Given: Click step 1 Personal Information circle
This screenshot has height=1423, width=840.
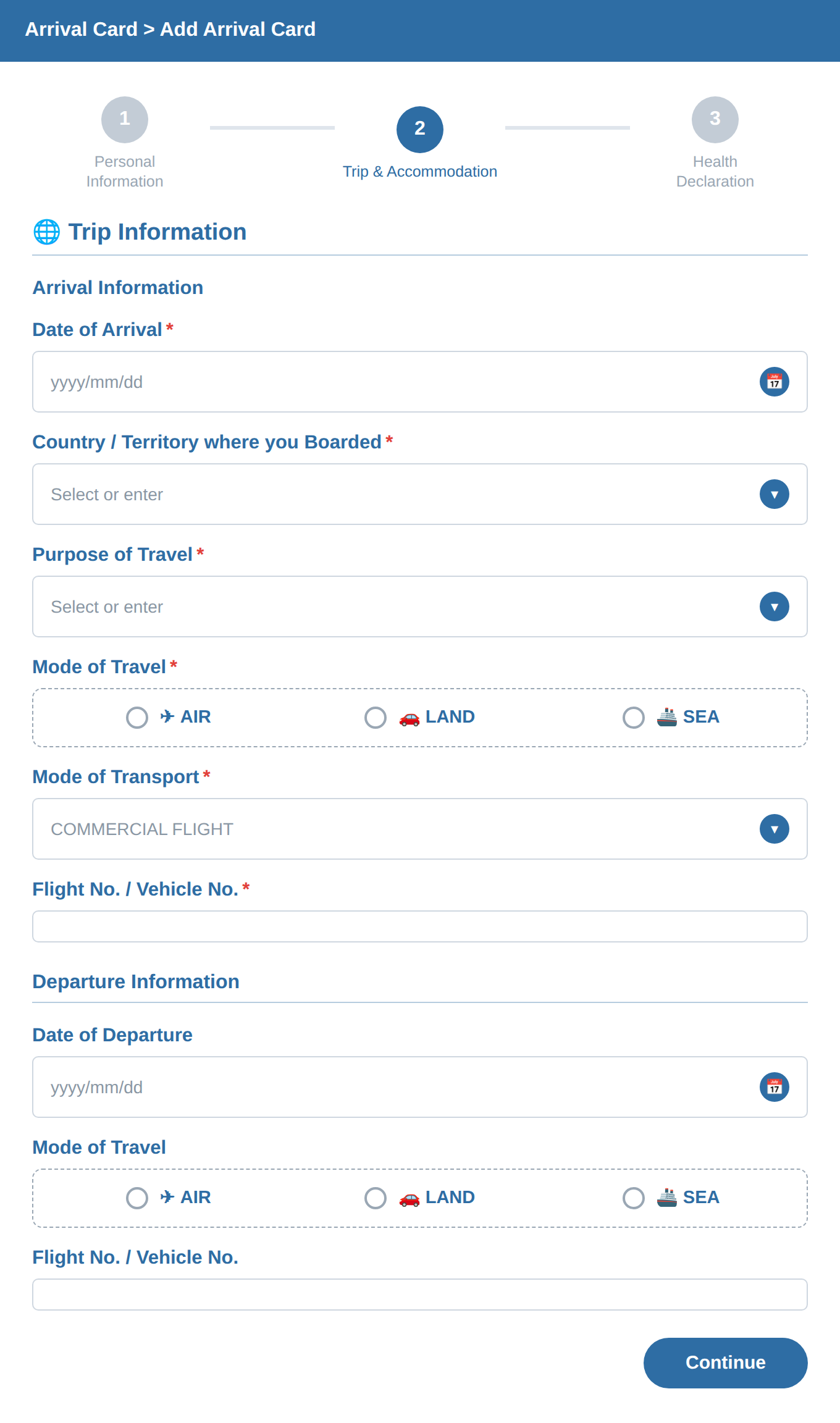Looking at the screenshot, I should pyautogui.click(x=125, y=119).
